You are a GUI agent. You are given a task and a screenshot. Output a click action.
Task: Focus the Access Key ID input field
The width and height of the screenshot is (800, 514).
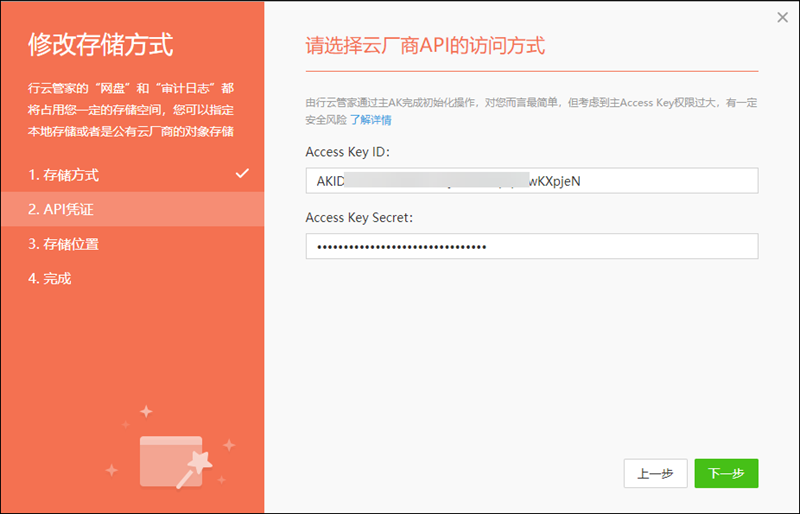(531, 180)
